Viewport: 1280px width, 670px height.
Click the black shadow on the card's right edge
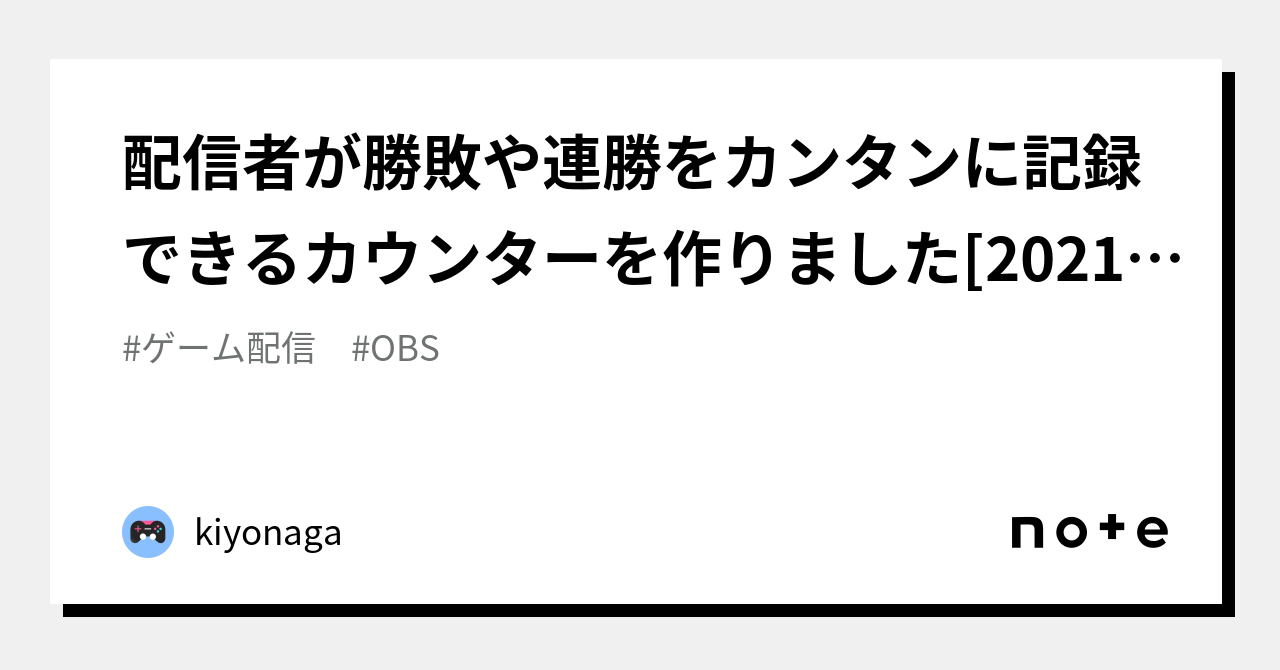[x=1228, y=340]
